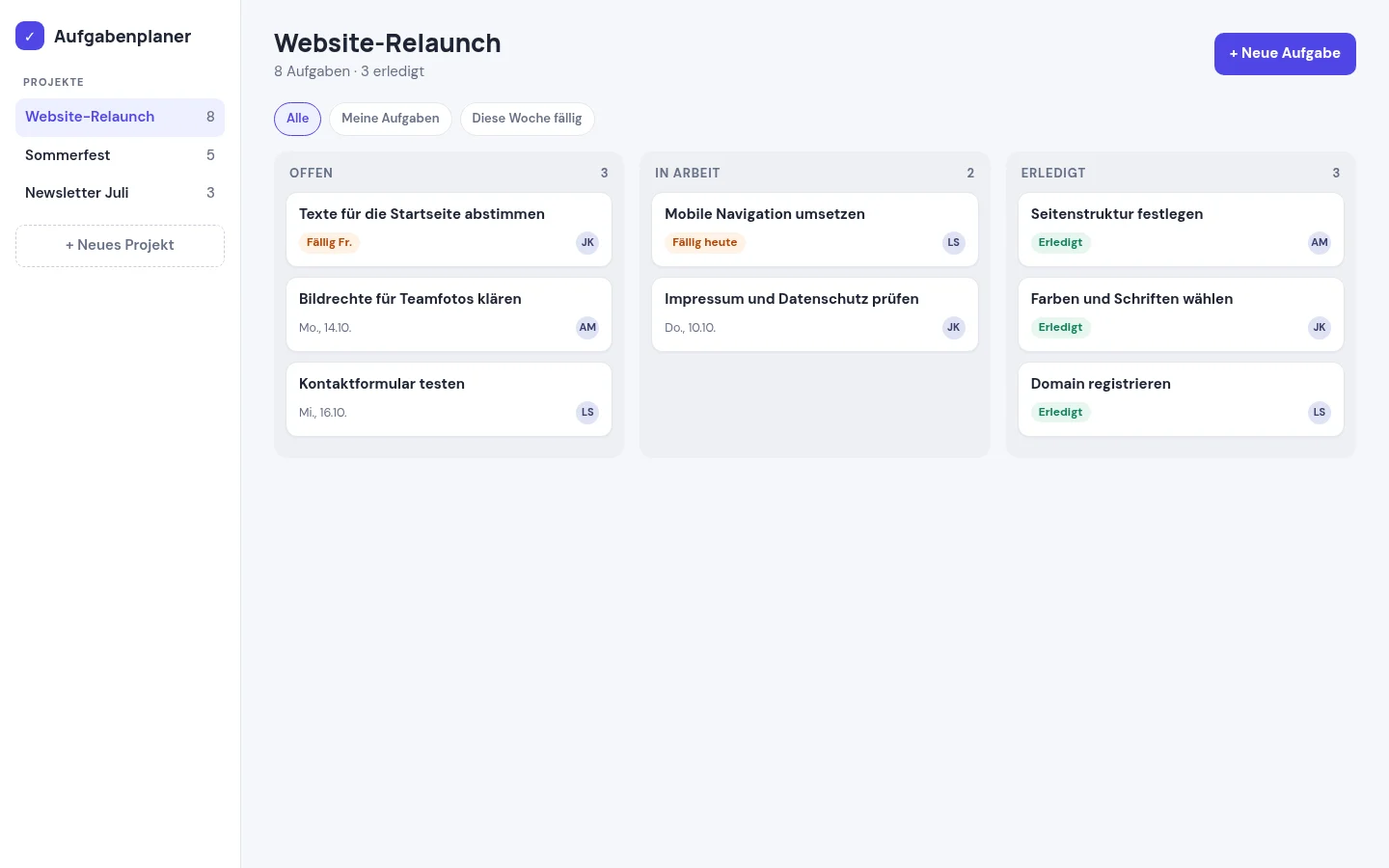Click JK avatar on Farben und Schriften card

1320,328
